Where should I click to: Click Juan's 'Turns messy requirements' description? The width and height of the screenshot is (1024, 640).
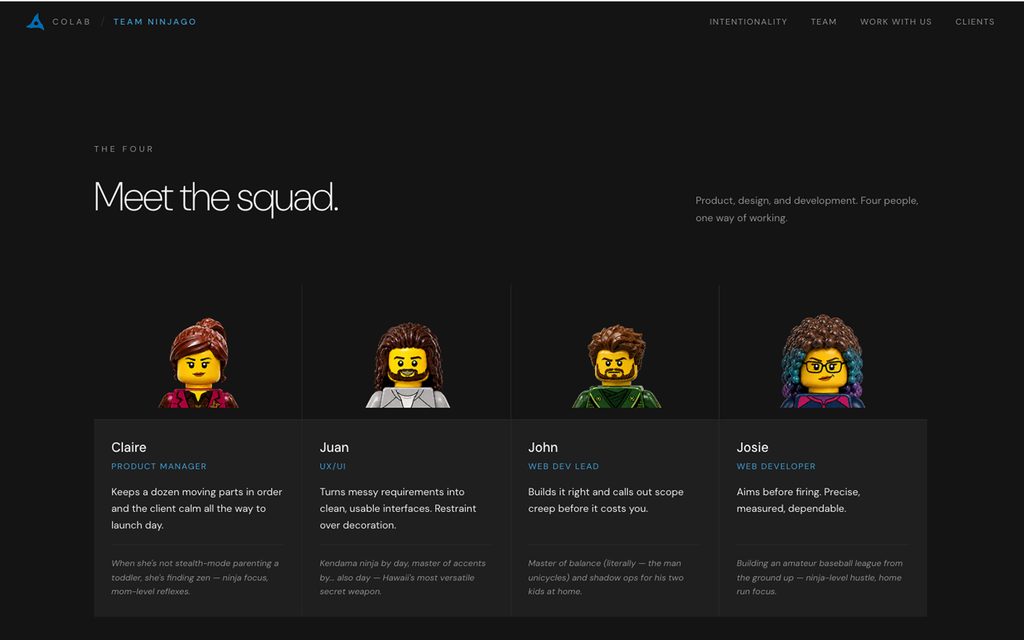[x=398, y=508]
